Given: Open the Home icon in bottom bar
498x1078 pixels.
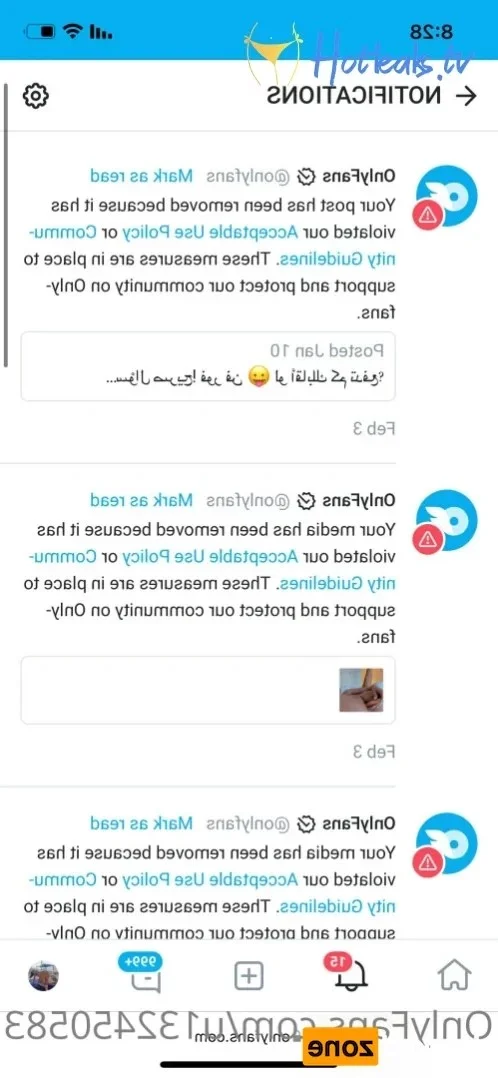Looking at the screenshot, I should [455, 974].
